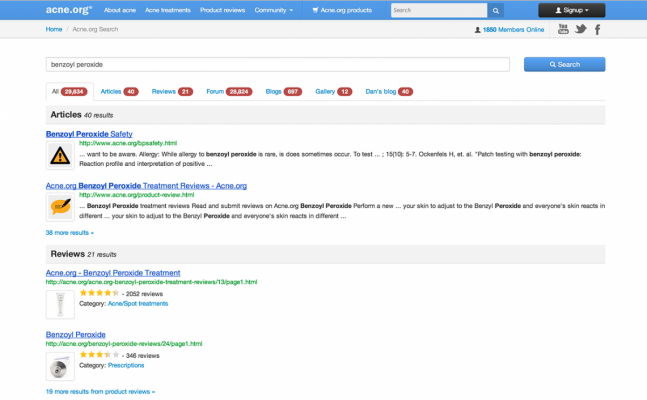
Task: Click the tube product thumbnail for Acne.org treatment
Action: pos(60,305)
